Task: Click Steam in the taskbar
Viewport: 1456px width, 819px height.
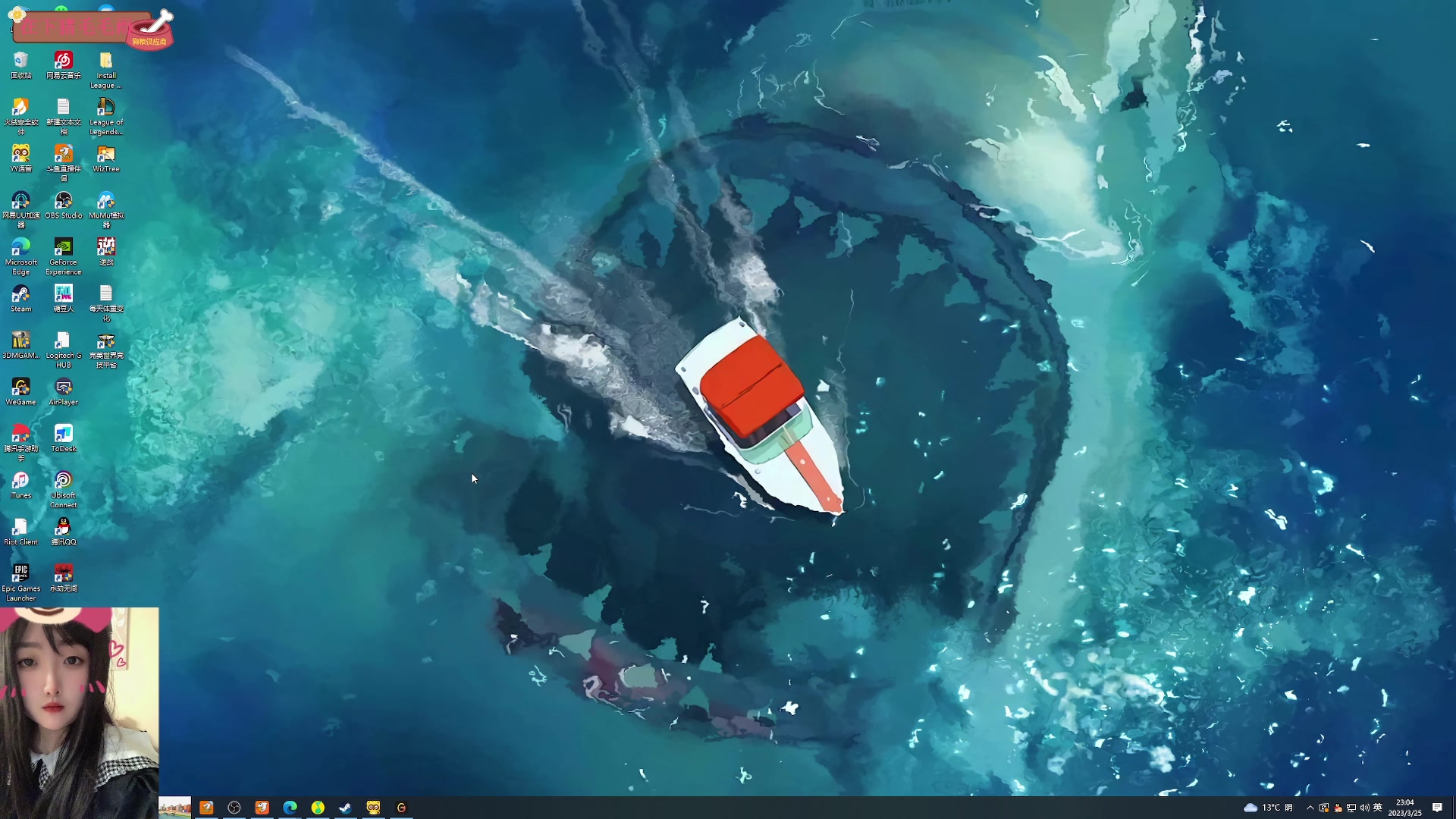Action: click(345, 808)
